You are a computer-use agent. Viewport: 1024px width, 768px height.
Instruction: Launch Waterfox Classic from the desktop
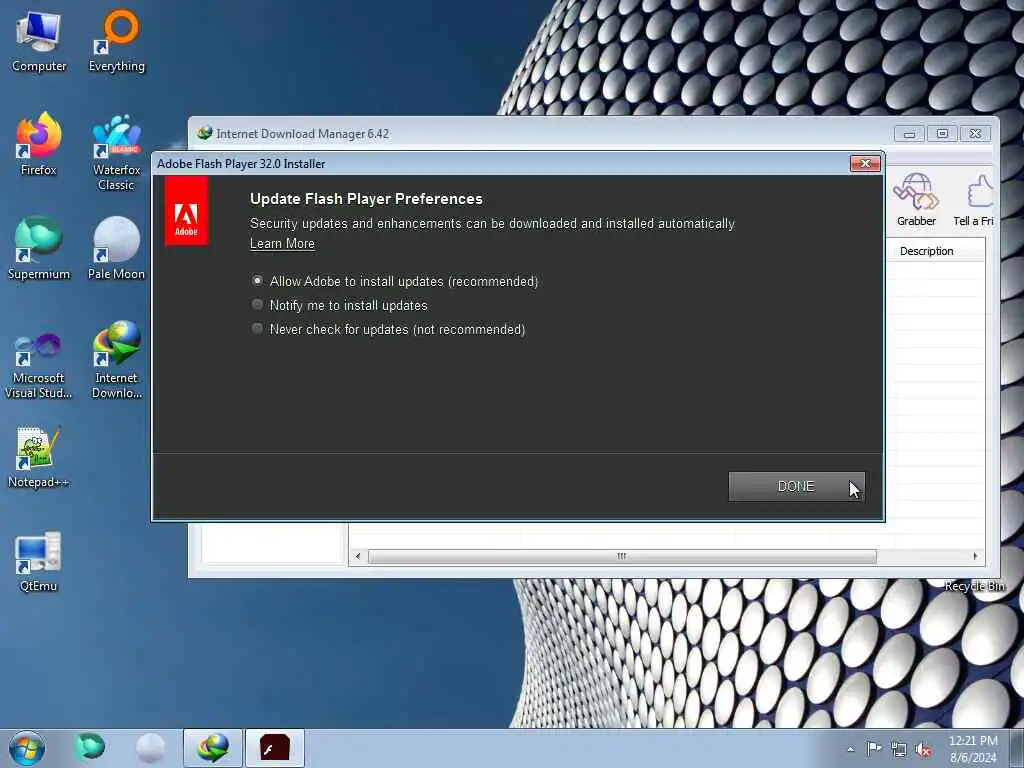tap(117, 152)
